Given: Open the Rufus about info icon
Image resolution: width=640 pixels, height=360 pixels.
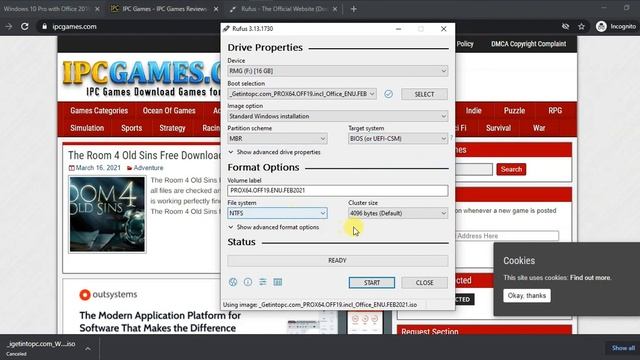Looking at the screenshot, I should (248, 282).
